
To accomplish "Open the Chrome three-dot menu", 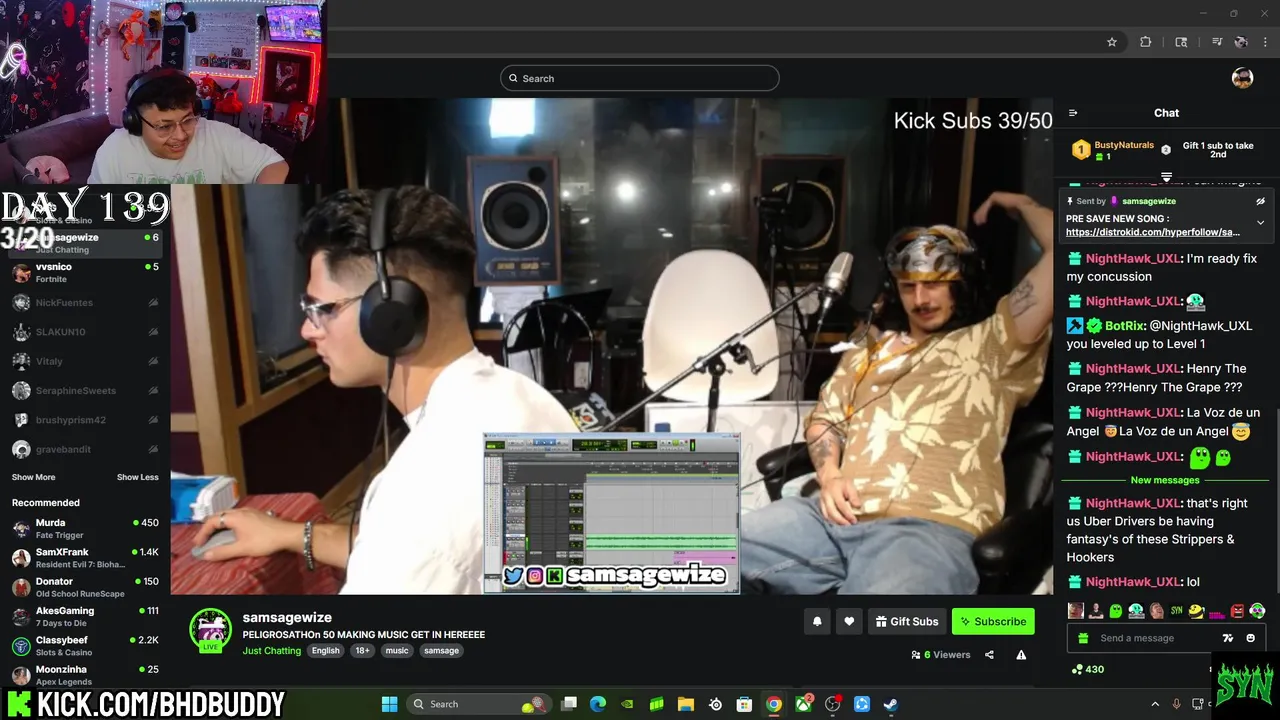I will [1266, 42].
